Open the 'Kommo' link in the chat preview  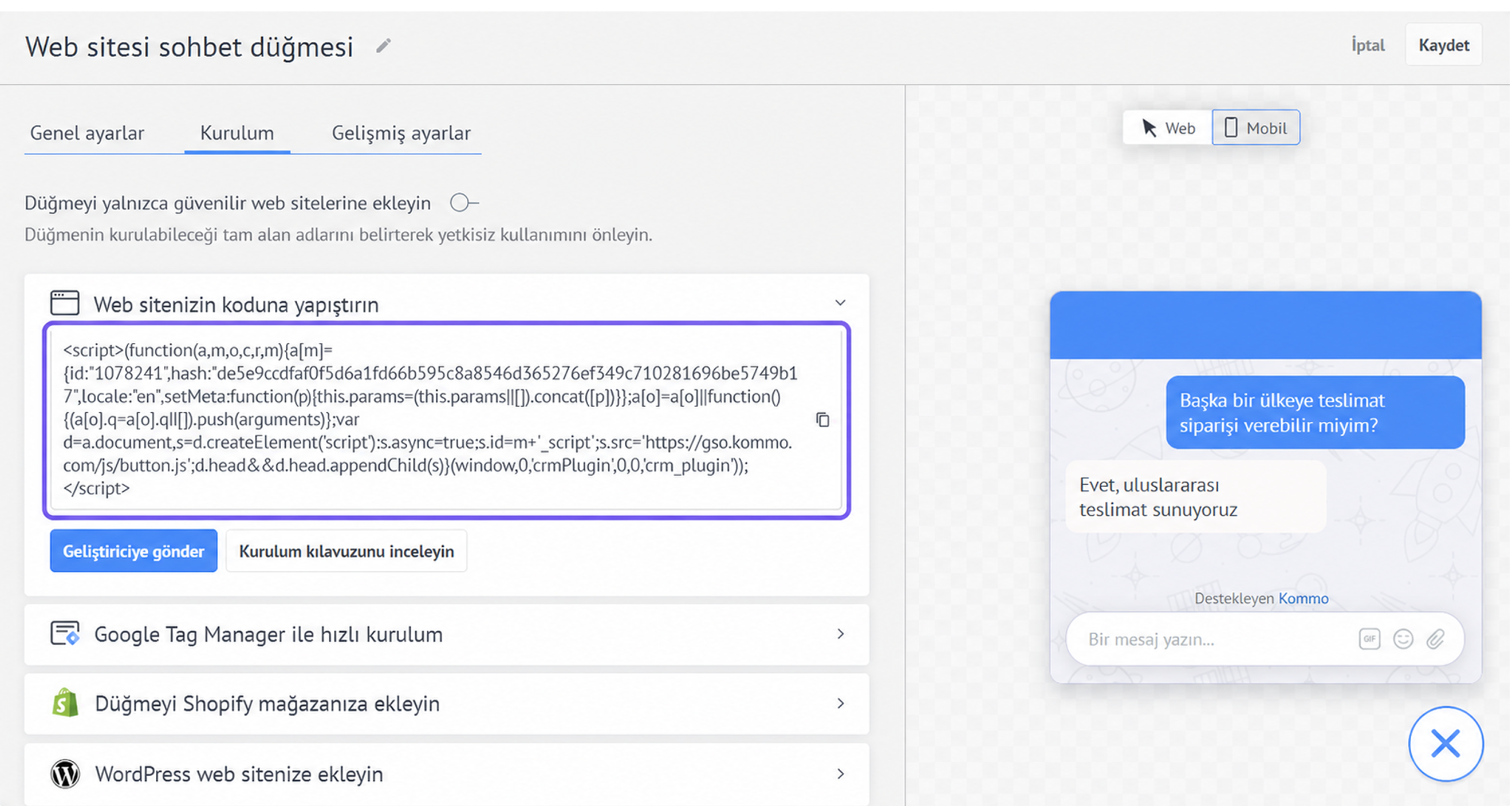[x=1303, y=598]
